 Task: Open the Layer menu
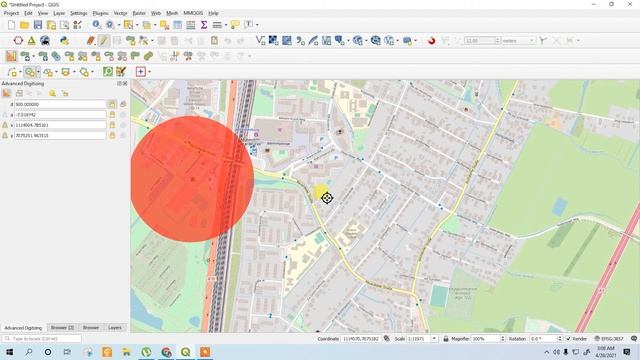pos(59,13)
